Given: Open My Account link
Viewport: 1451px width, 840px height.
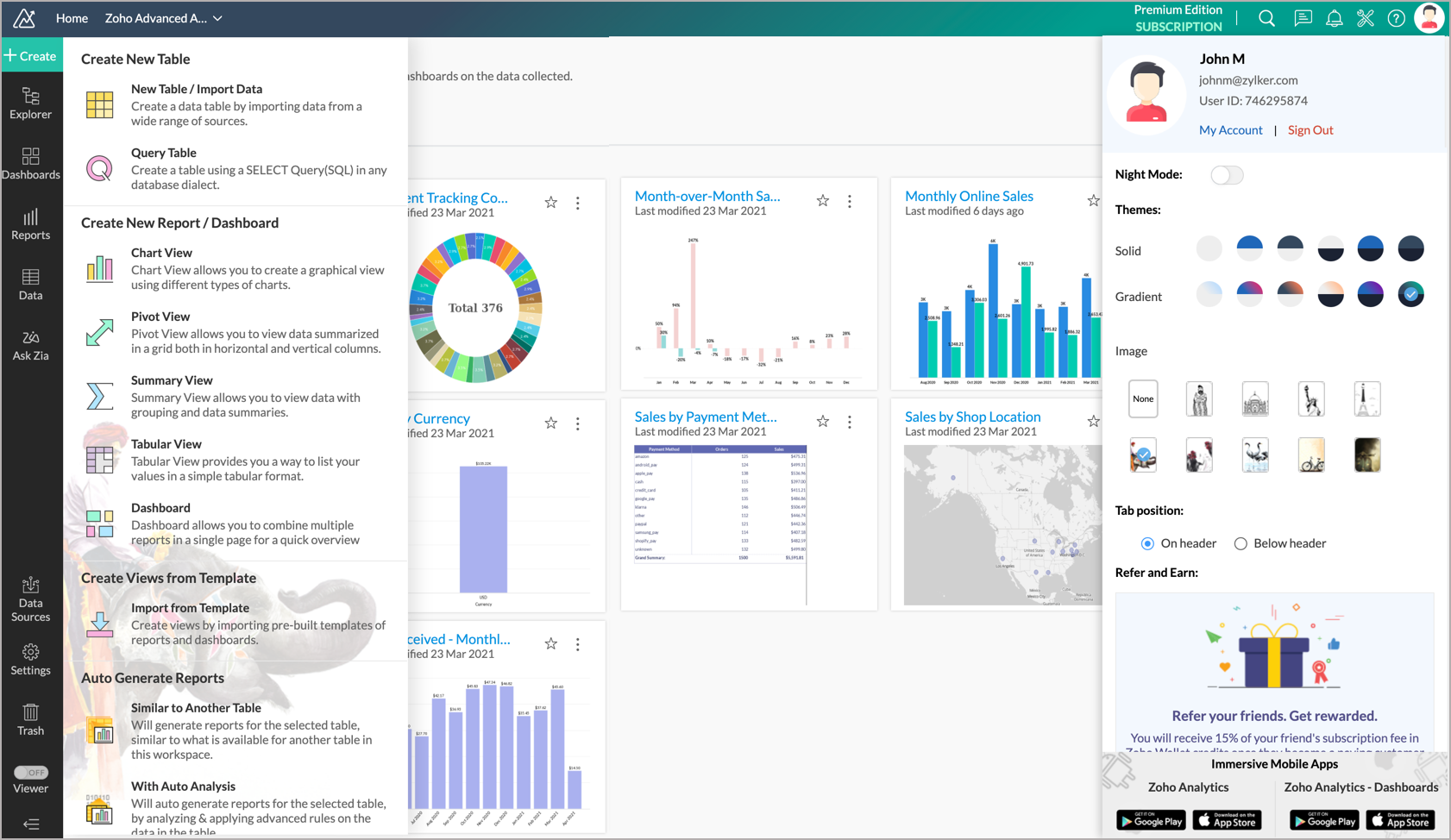Looking at the screenshot, I should [1230, 130].
